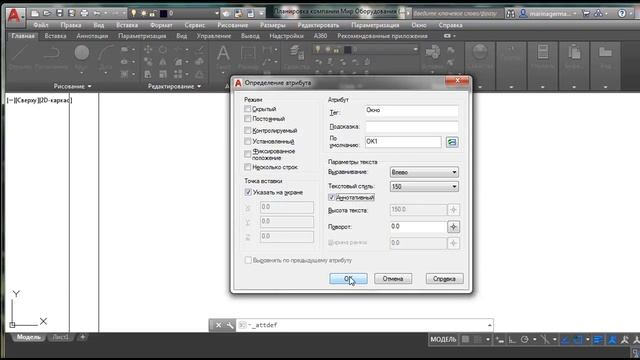
Task: Confirm attribute definition with OK
Action: click(348, 279)
